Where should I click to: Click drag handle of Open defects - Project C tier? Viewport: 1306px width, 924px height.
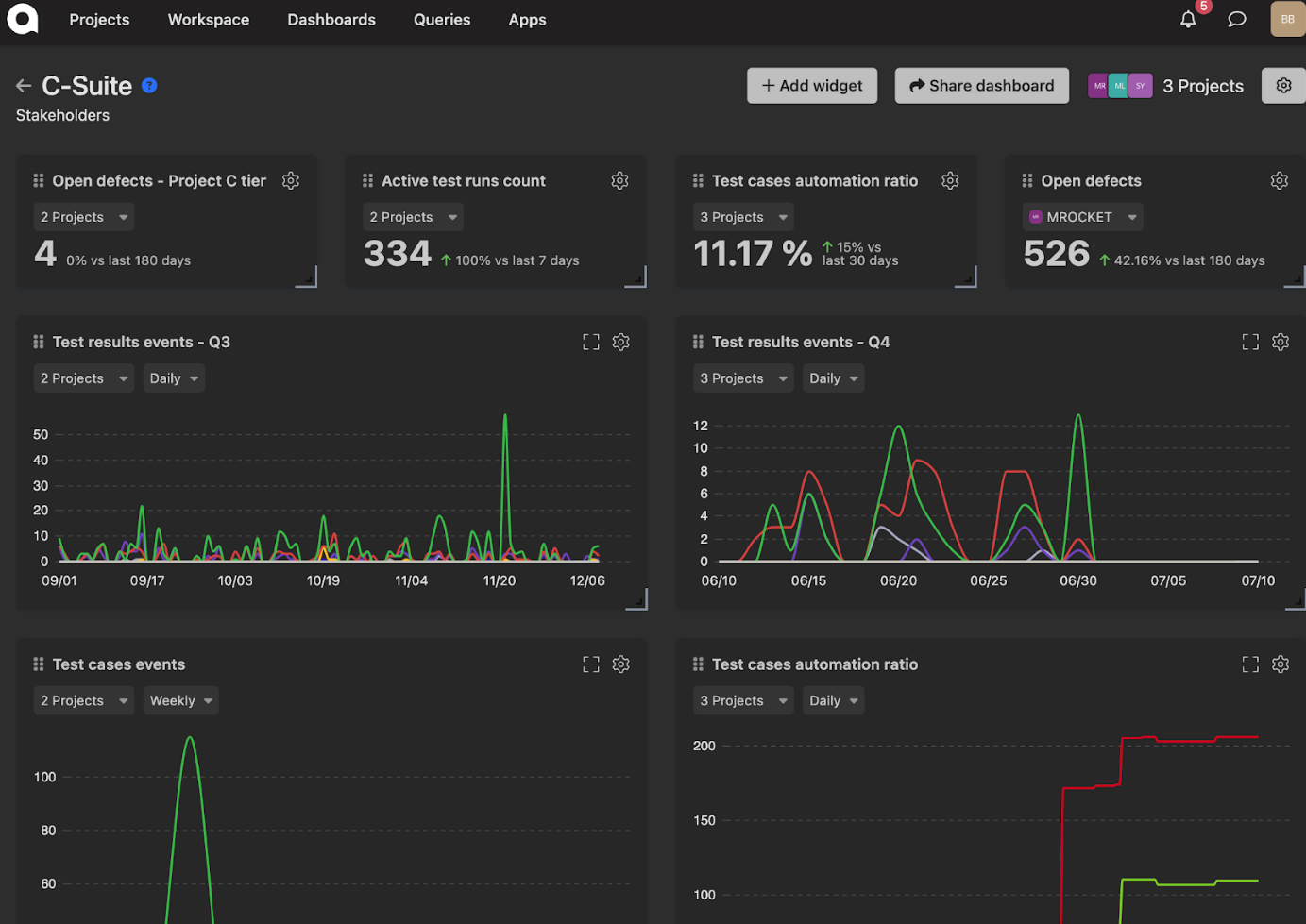(39, 181)
